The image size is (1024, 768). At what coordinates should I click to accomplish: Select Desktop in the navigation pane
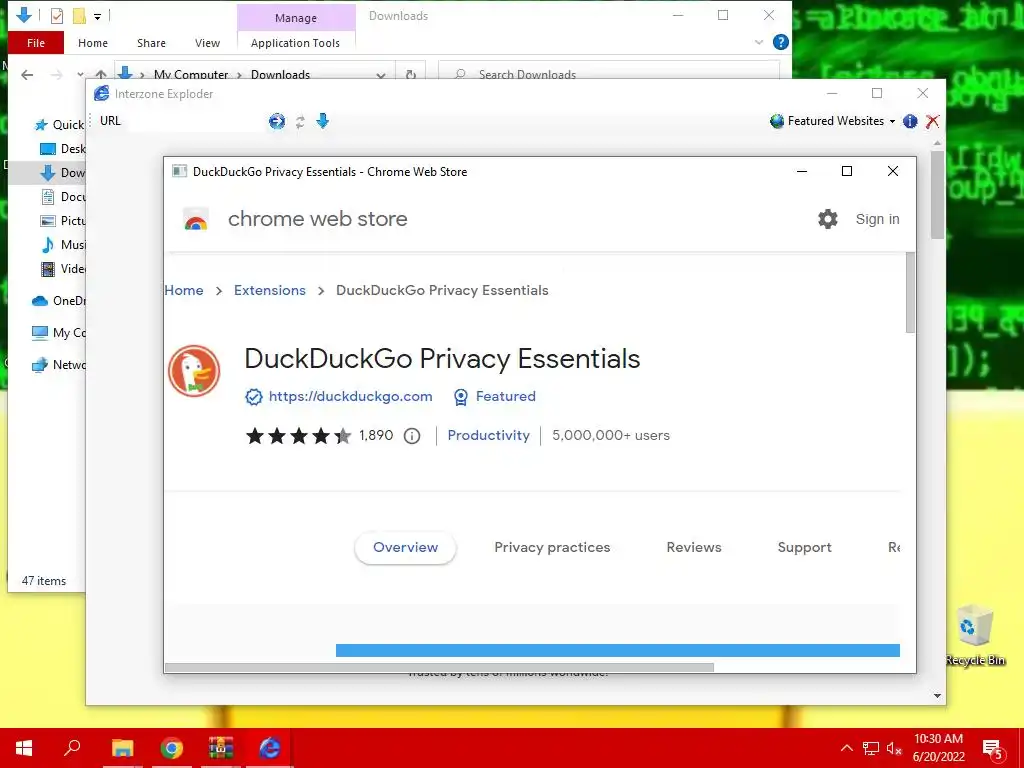(63, 149)
